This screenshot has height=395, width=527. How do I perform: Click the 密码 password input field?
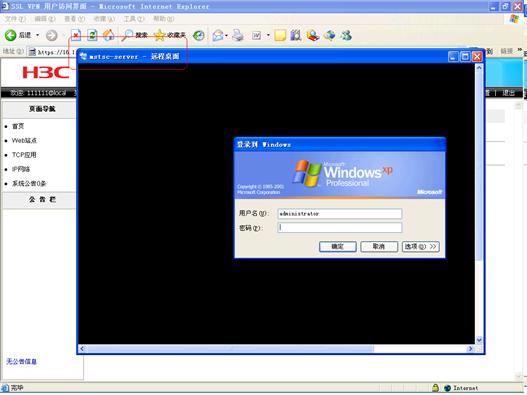340,228
